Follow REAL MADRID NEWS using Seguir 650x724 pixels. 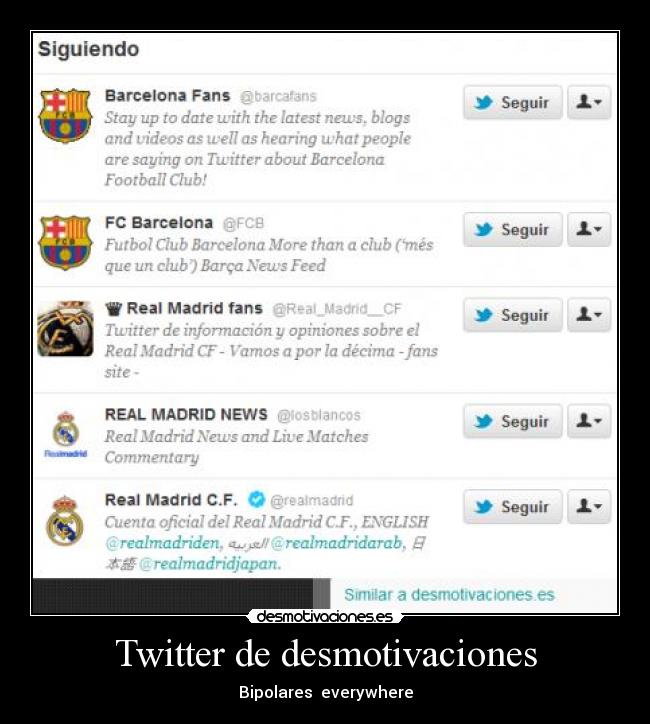[x=512, y=421]
